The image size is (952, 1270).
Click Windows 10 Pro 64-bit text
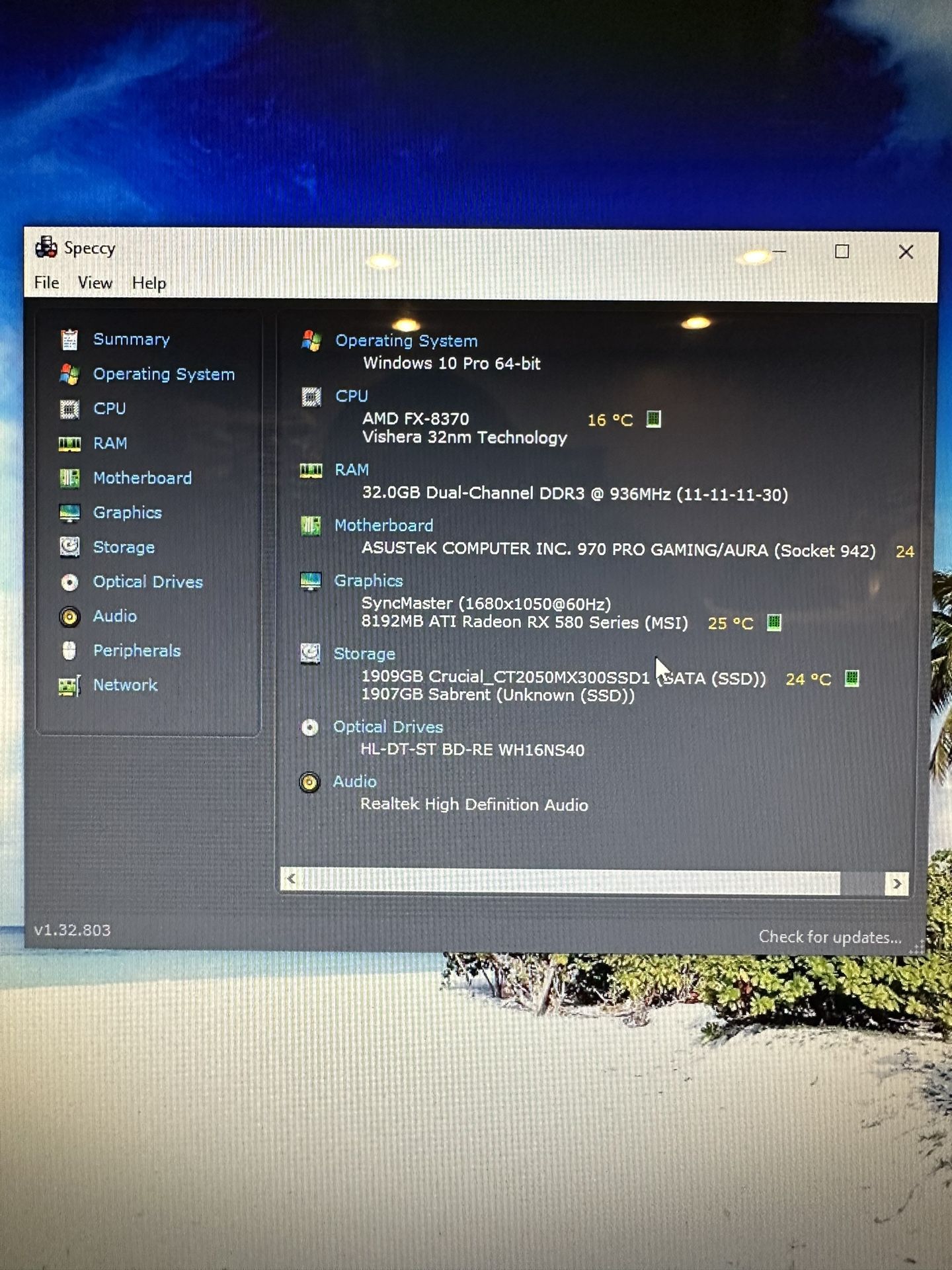(452, 363)
